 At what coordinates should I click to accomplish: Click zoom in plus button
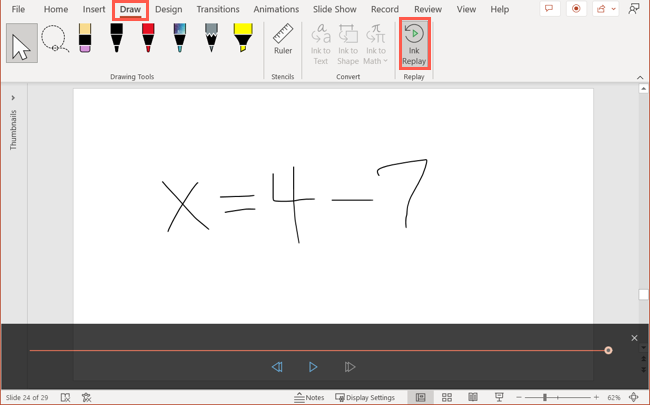[x=596, y=398]
